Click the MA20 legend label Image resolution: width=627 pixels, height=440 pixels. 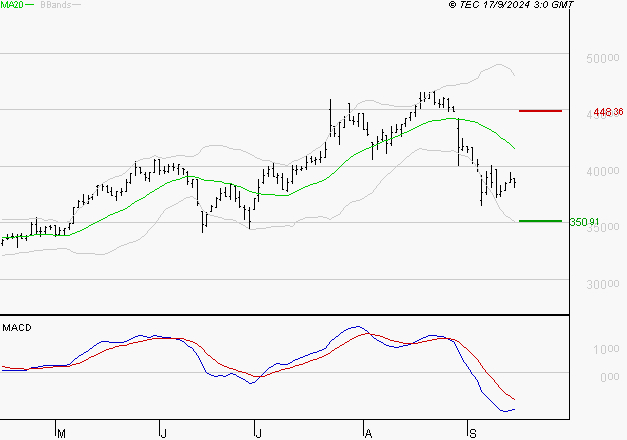[x=12, y=5]
